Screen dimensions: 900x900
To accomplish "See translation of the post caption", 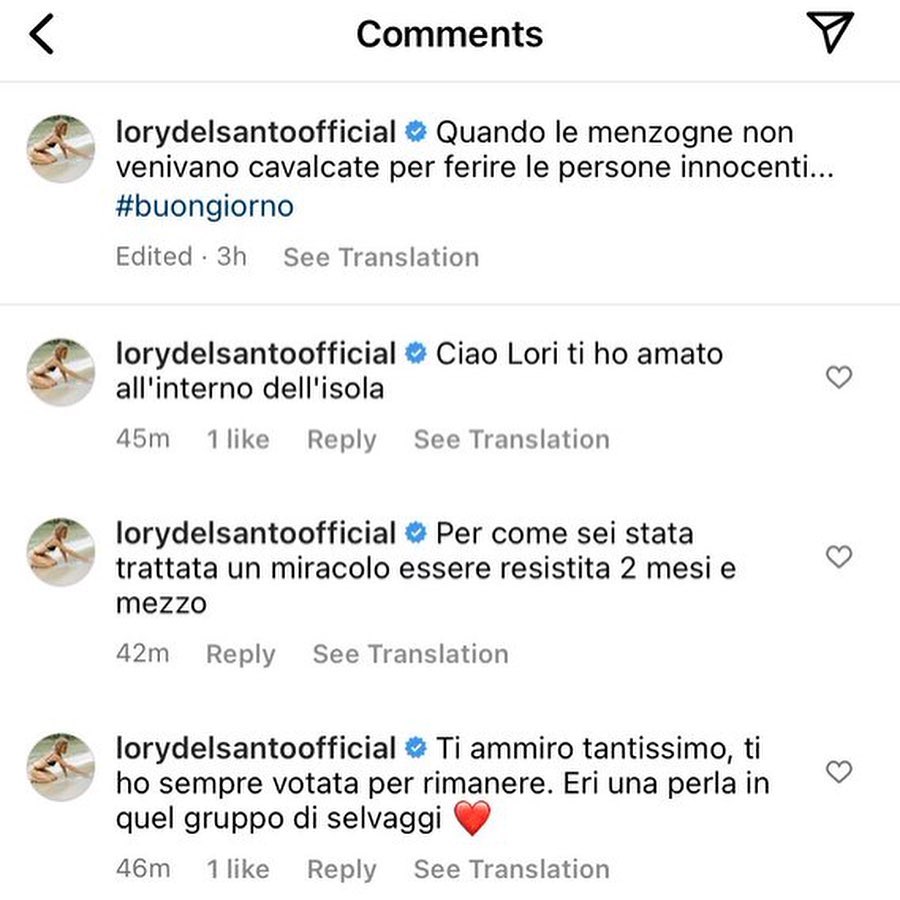I will [x=380, y=257].
